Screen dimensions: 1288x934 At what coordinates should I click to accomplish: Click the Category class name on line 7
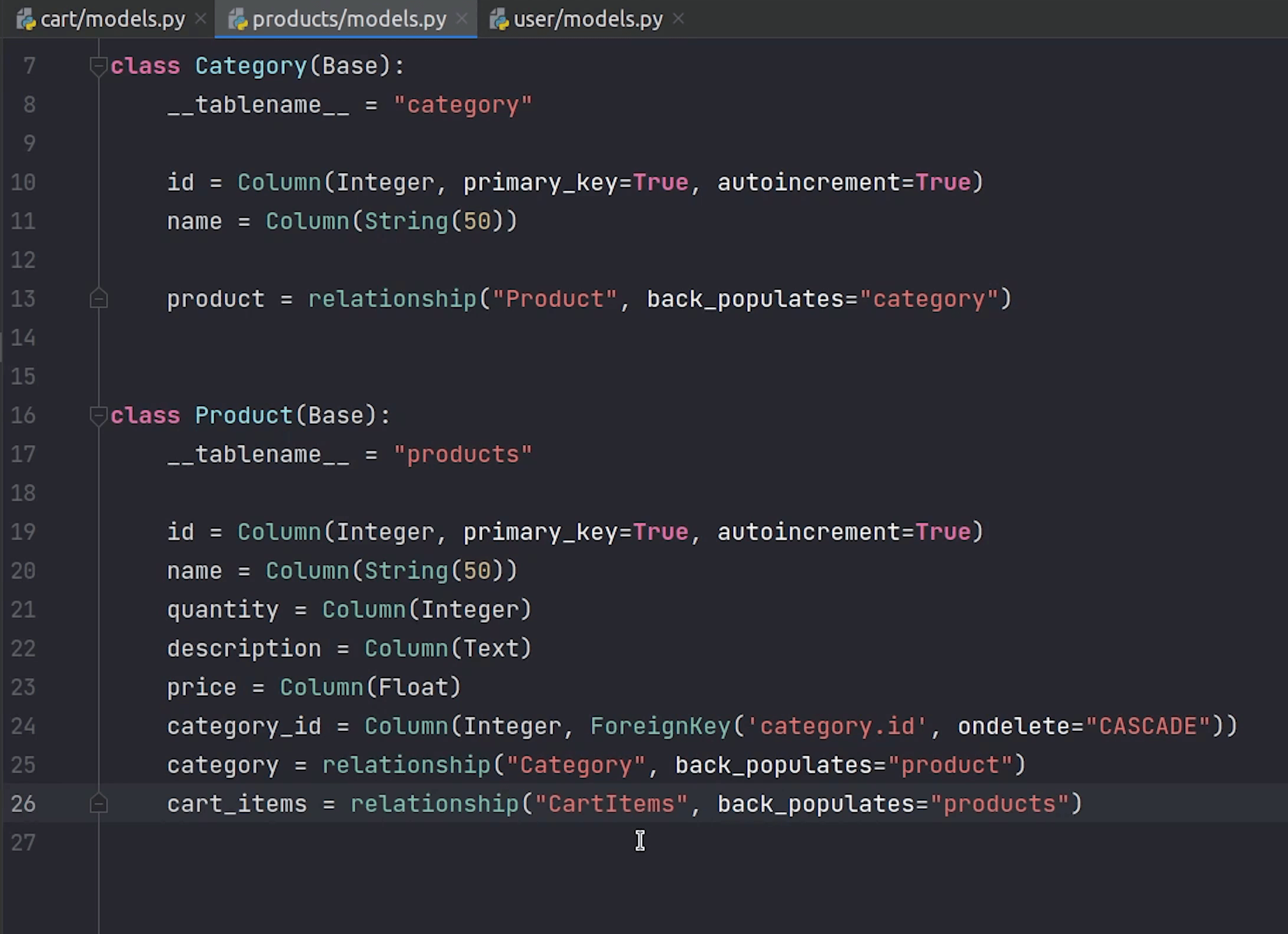point(251,66)
